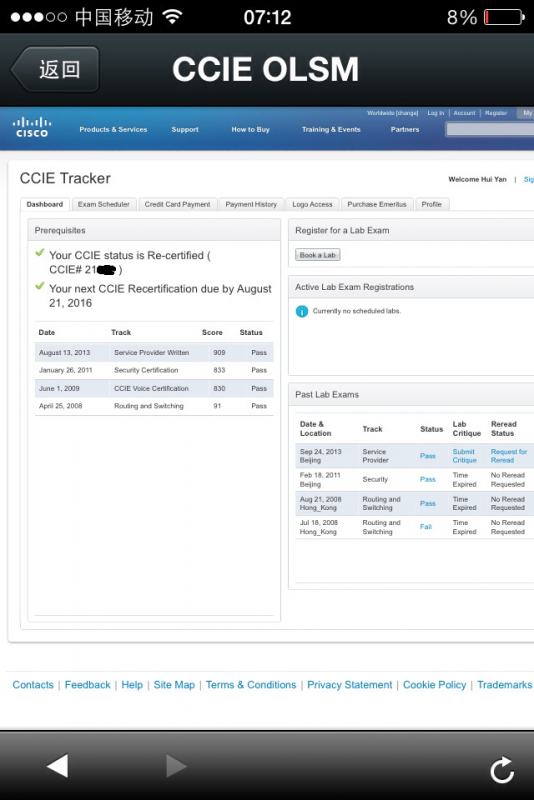Open the Purchase Emeritus tab

click(x=377, y=204)
